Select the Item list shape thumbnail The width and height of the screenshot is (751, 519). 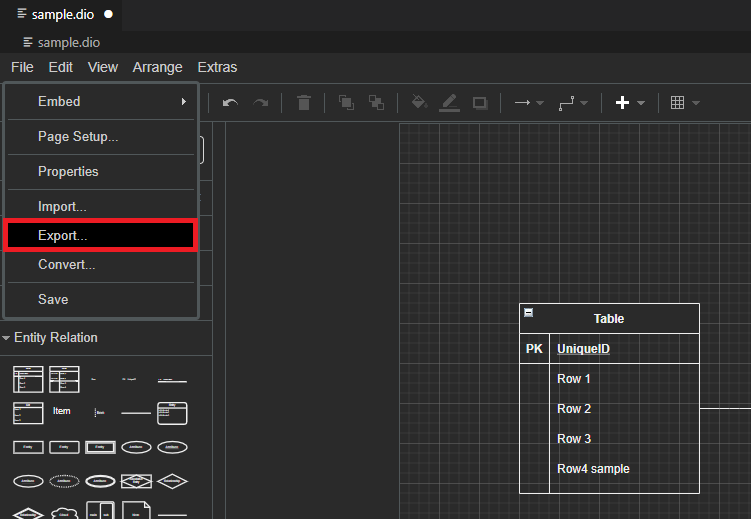tap(62, 411)
